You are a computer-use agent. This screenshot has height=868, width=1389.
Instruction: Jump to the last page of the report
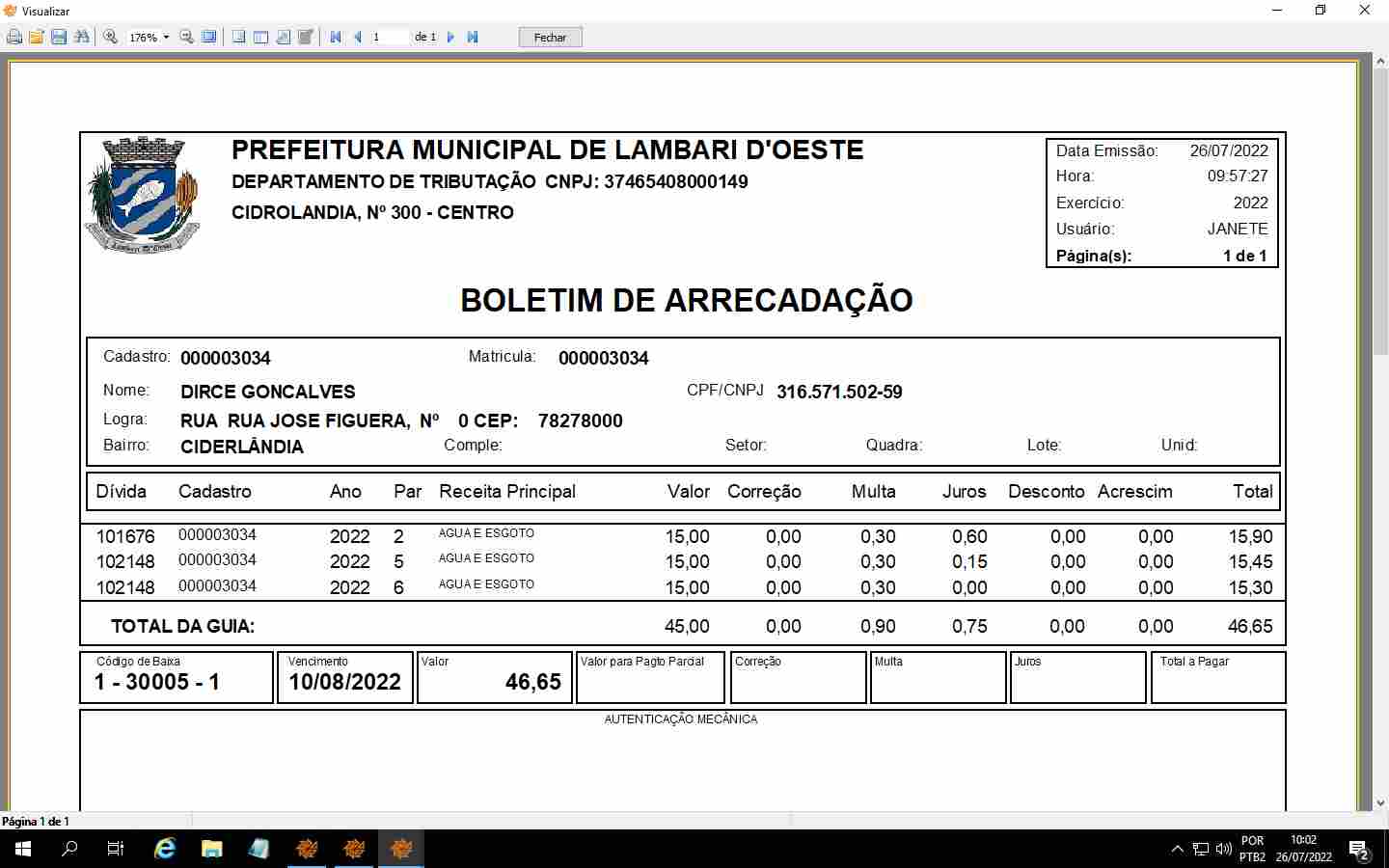point(473,37)
